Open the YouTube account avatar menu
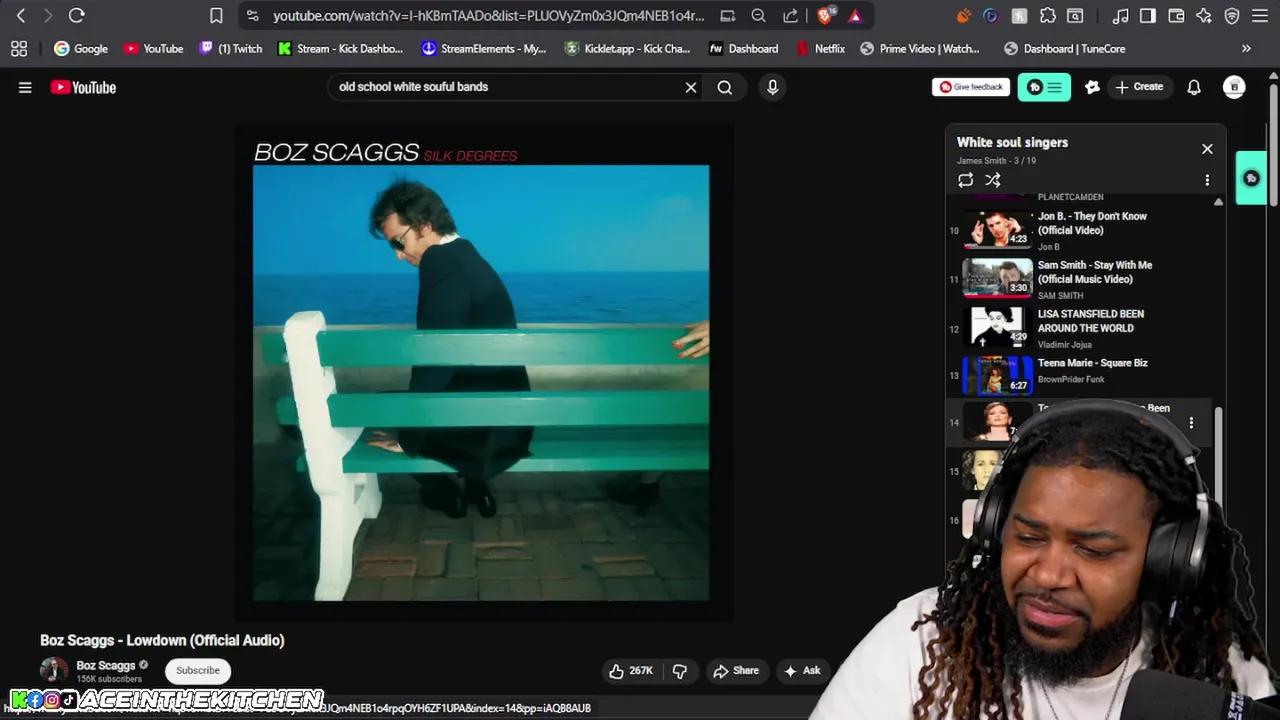Screen dimensions: 1280x720 pyautogui.click(x=1234, y=87)
